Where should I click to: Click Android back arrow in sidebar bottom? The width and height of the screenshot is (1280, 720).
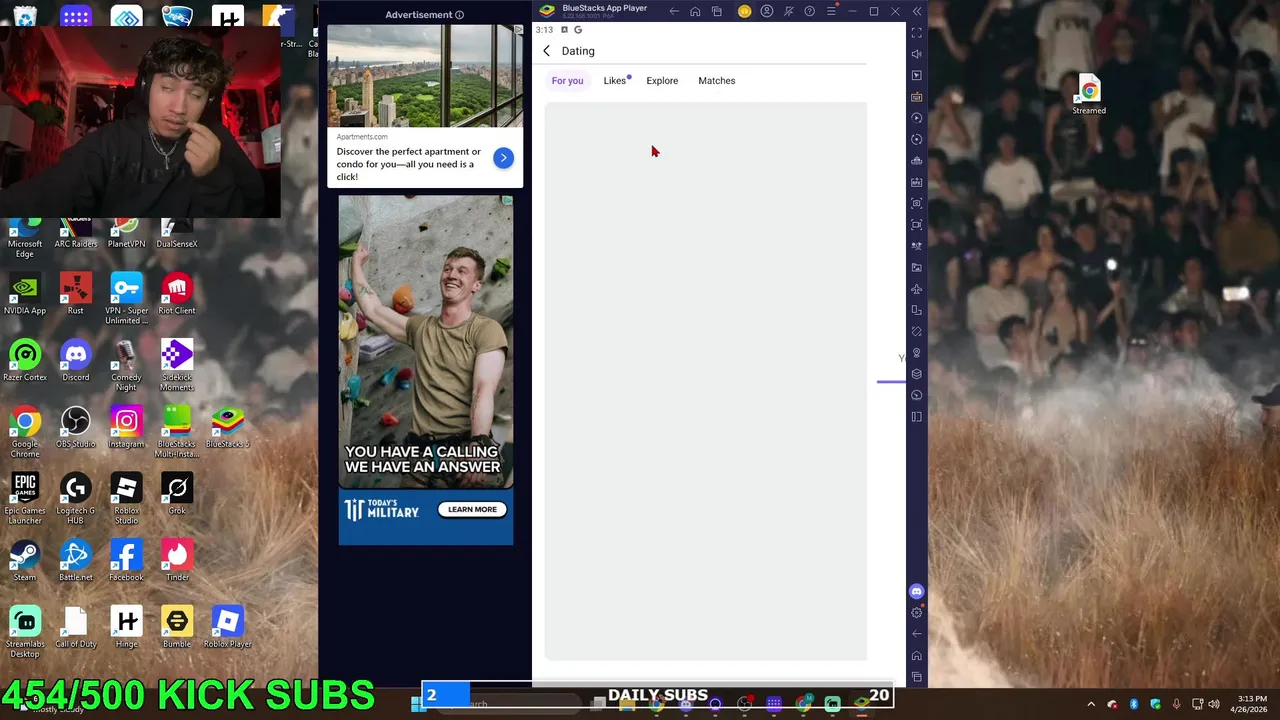(x=917, y=633)
